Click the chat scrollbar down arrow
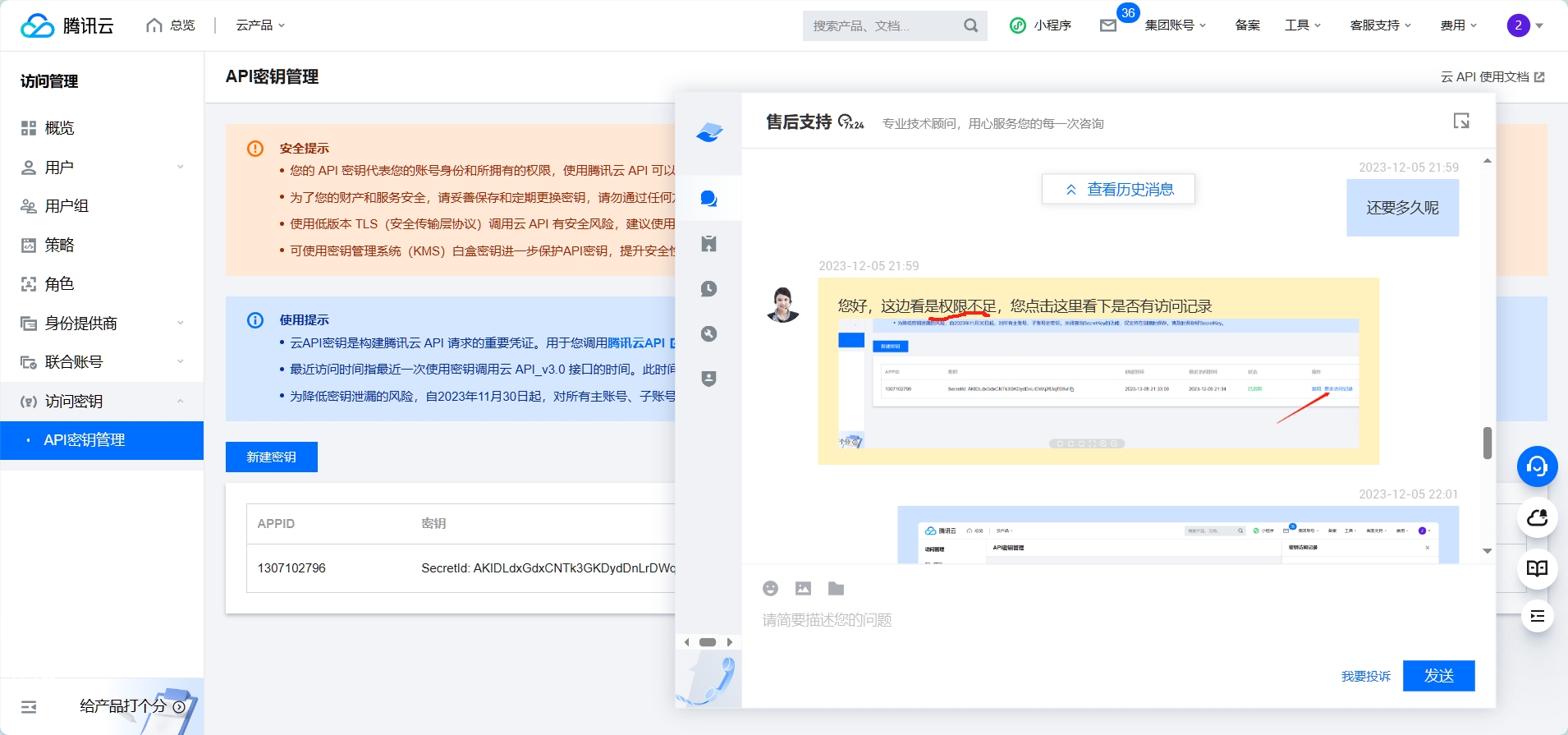 pyautogui.click(x=1488, y=551)
